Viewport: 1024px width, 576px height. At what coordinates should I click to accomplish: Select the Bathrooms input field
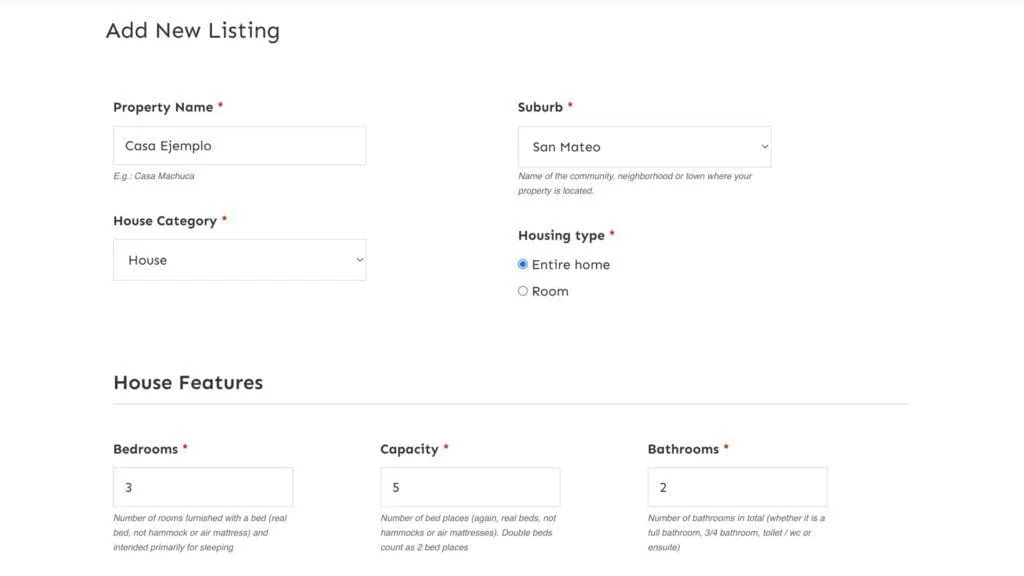coord(737,487)
